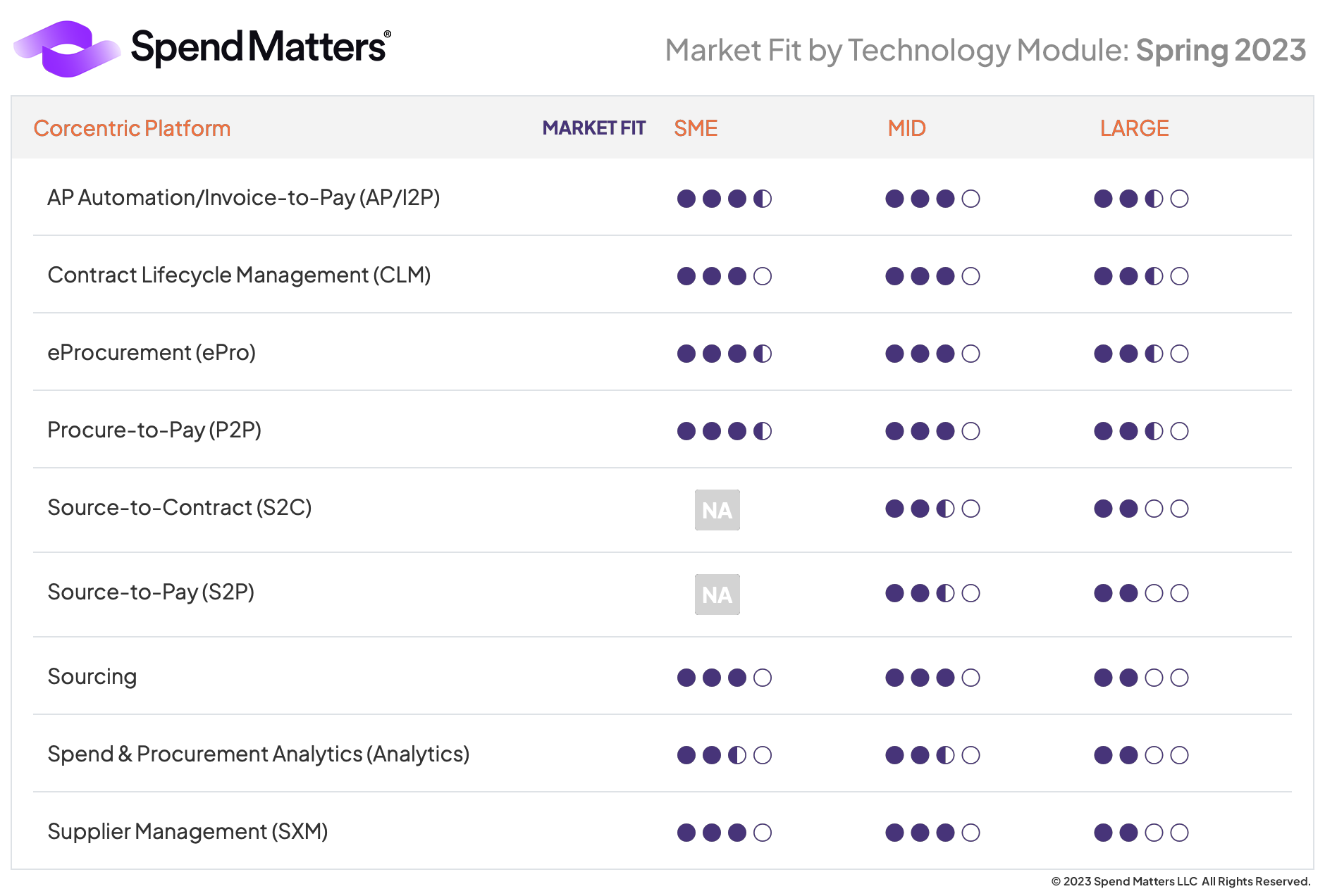
Task: Select the LARGE column header
Action: [x=1134, y=128]
